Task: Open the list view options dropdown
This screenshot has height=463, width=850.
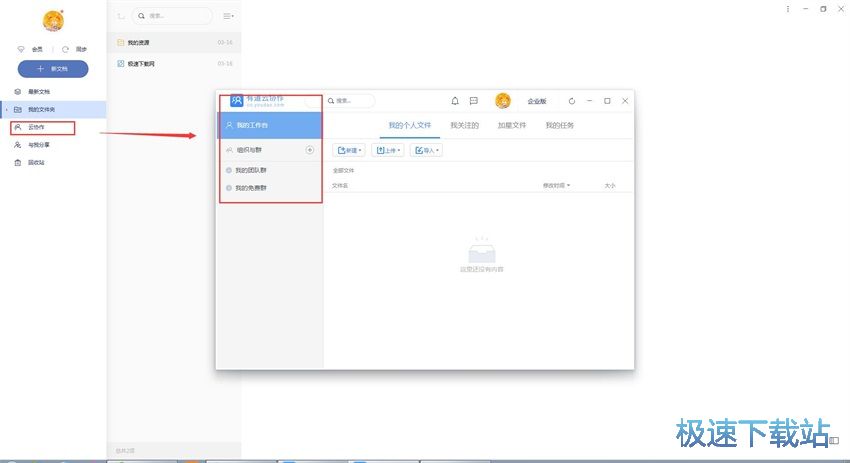Action: (x=229, y=16)
